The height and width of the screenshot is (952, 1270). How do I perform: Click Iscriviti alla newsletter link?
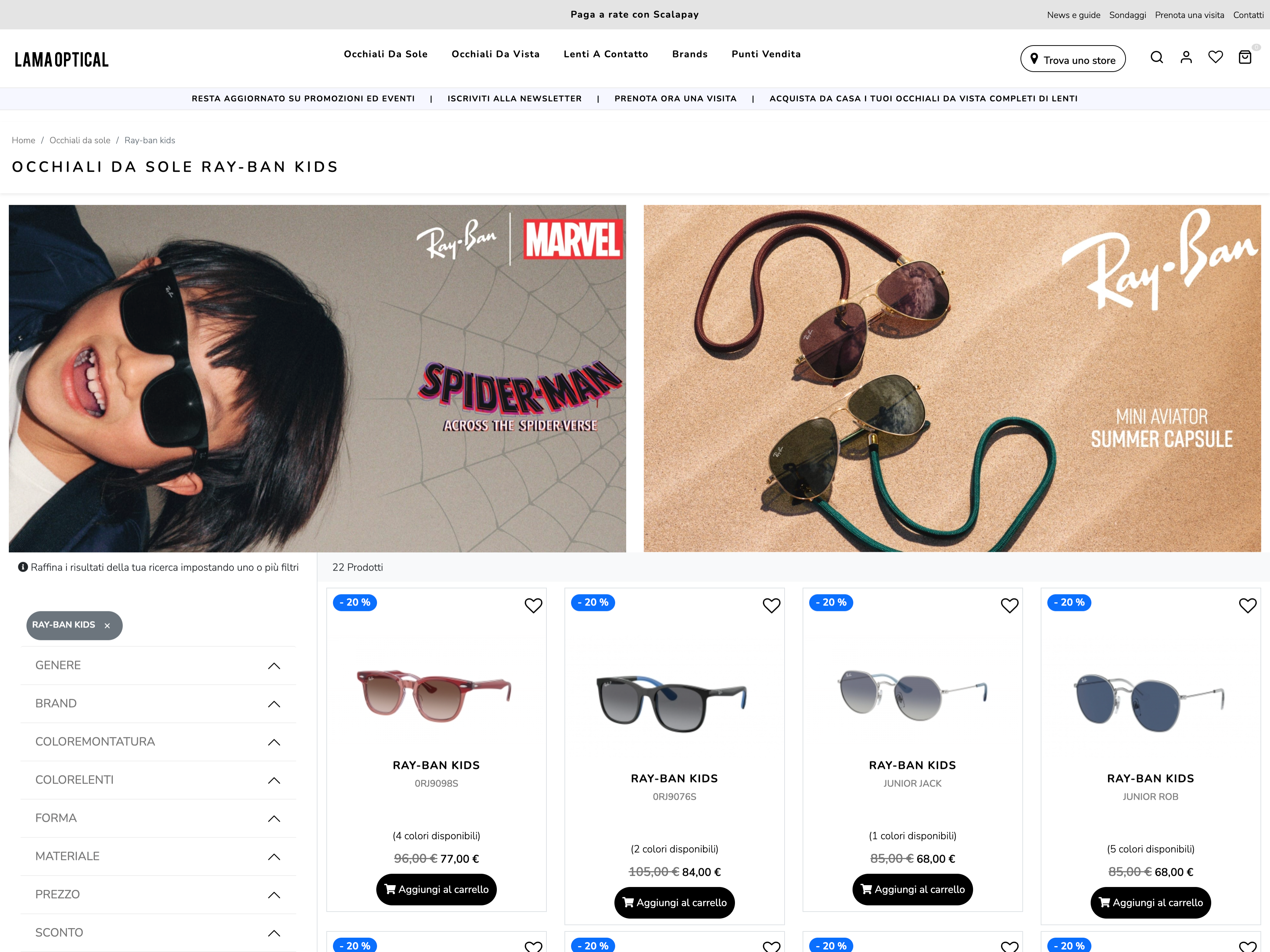click(x=514, y=99)
